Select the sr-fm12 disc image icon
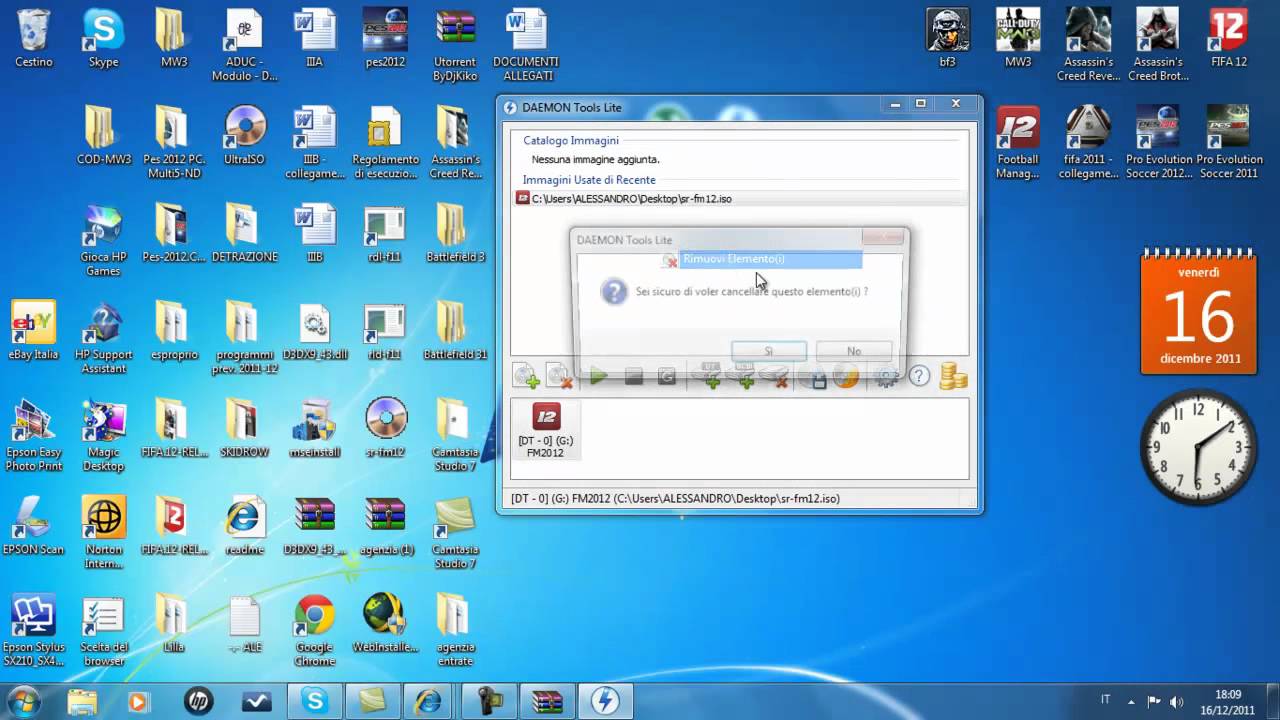1280x720 pixels. pos(385,428)
